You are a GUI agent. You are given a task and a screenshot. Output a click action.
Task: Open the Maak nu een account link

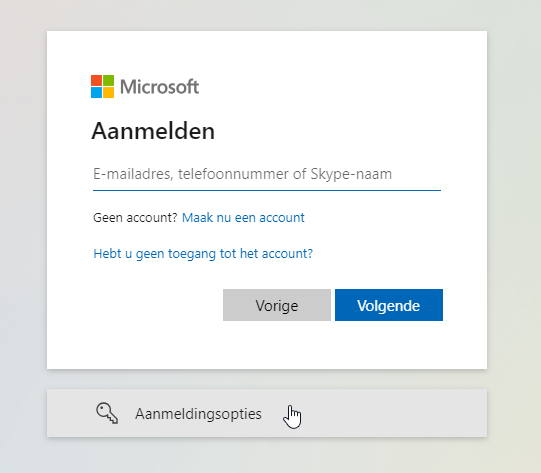tap(243, 218)
